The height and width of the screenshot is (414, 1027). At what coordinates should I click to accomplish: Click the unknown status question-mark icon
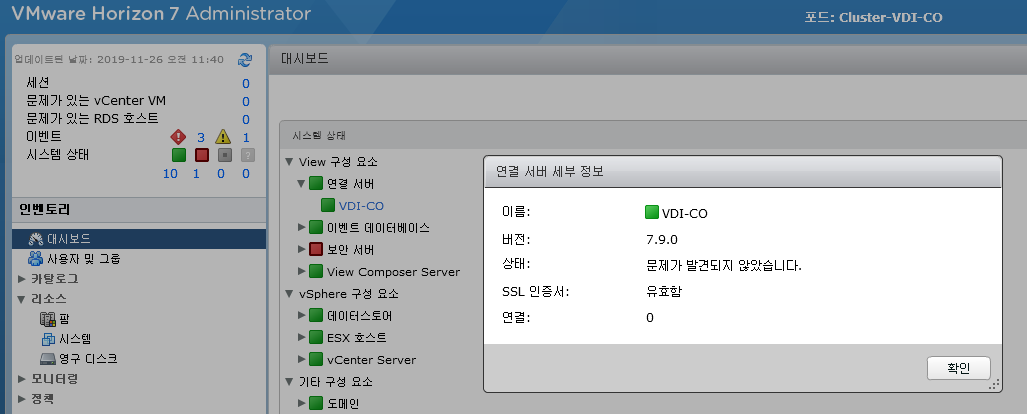248,155
